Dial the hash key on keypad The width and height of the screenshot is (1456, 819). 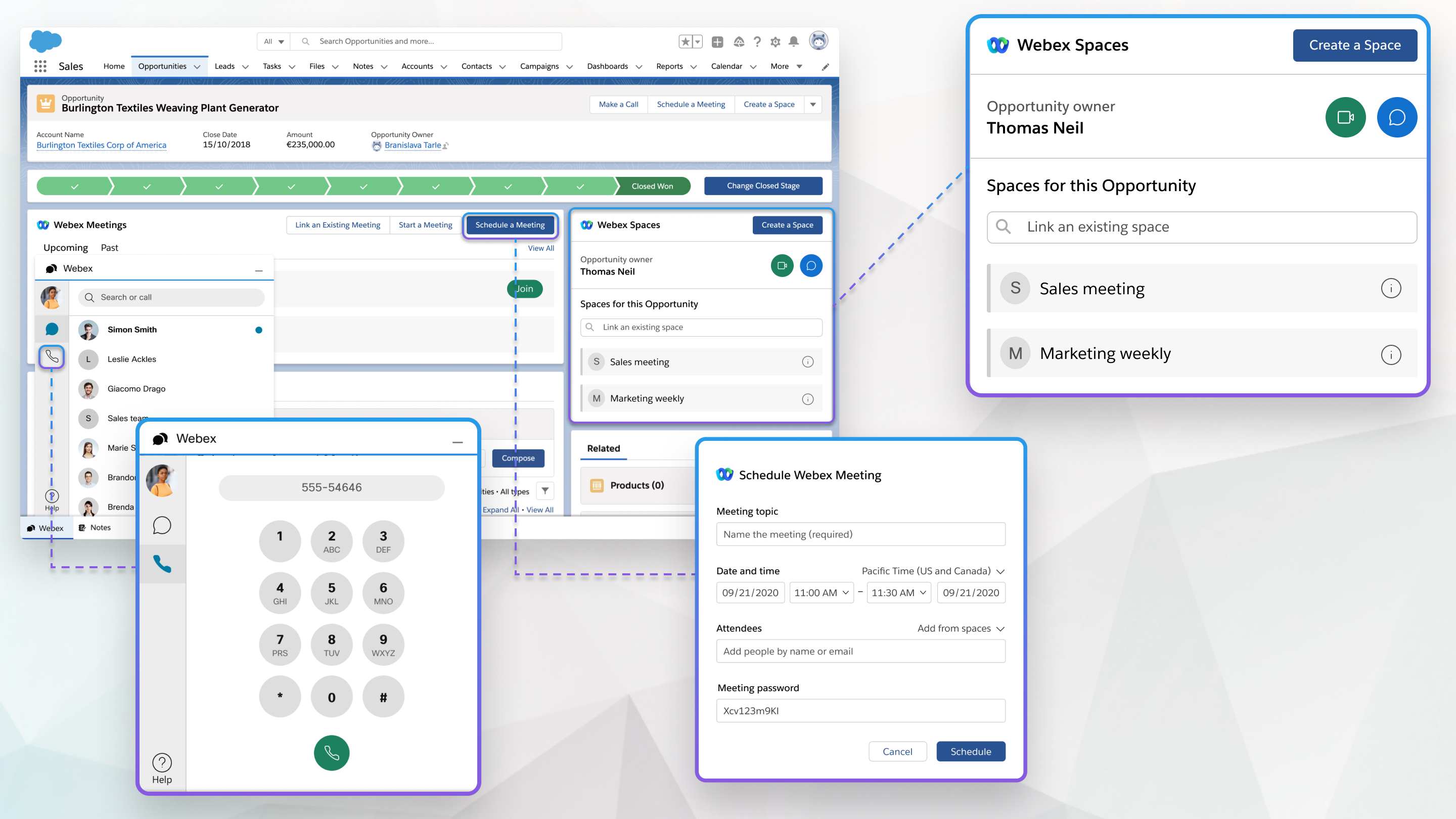click(x=383, y=697)
